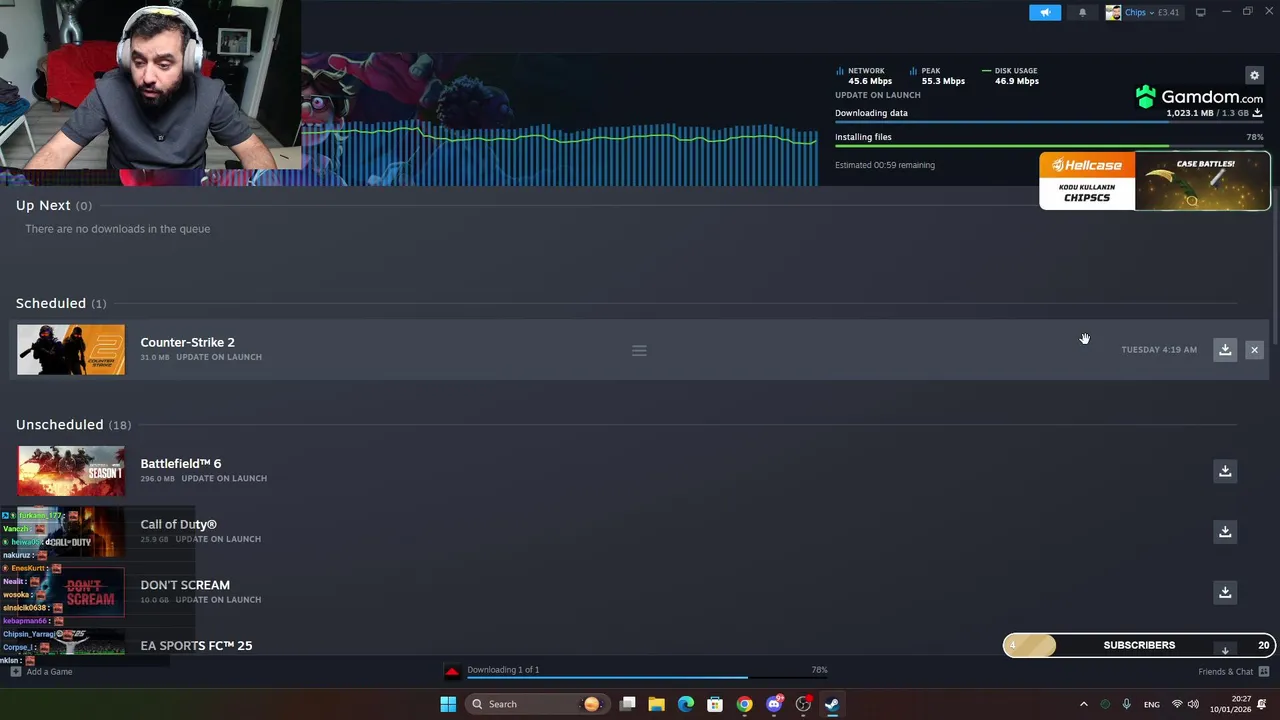The height and width of the screenshot is (720, 1280).
Task: Click the downloading game icon in bottom bar
Action: click(x=452, y=671)
